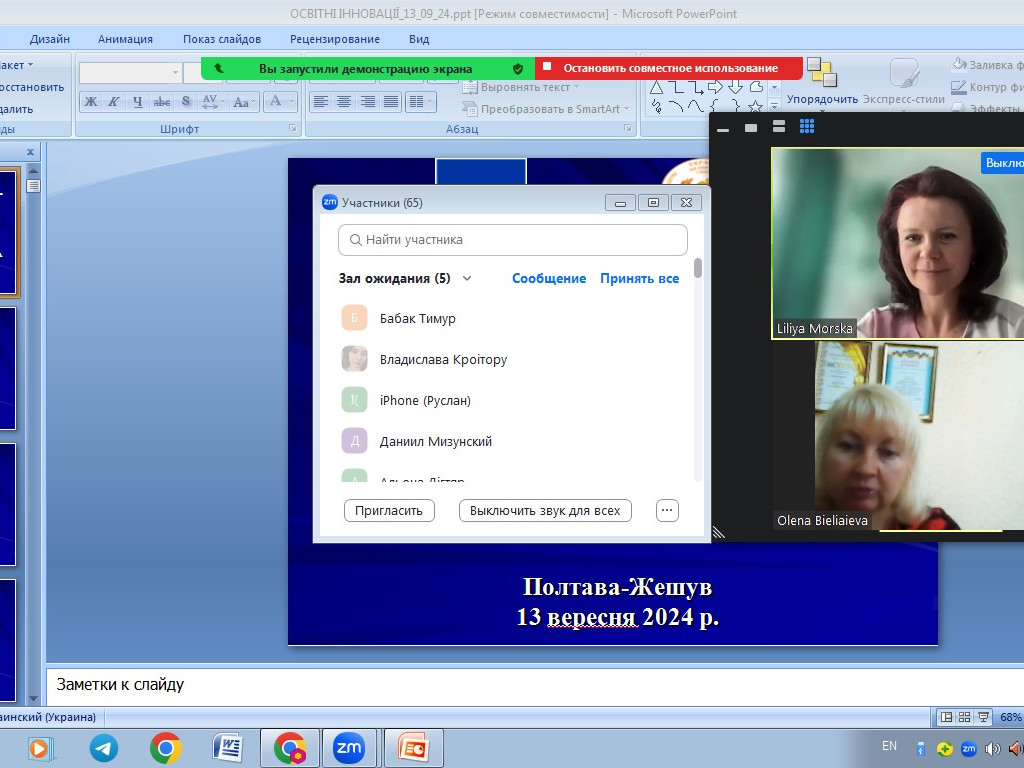Open Telegram from the taskbar
Viewport: 1024px width, 768px height.
[103, 748]
